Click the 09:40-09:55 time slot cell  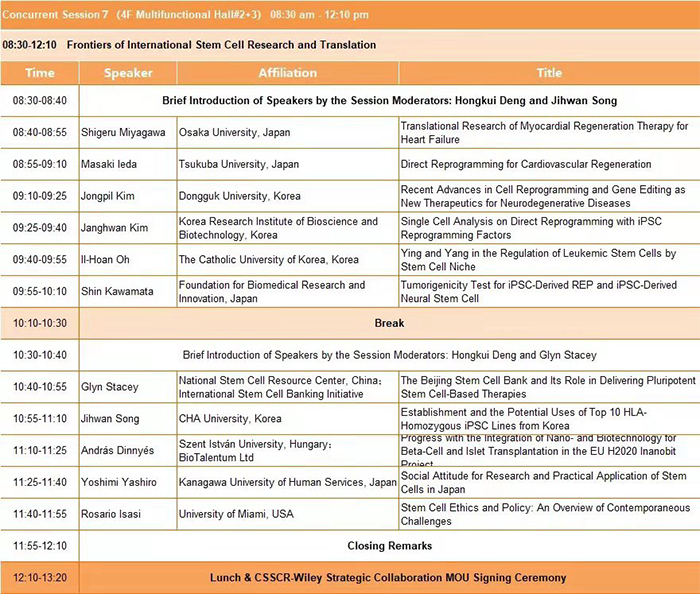click(x=40, y=259)
